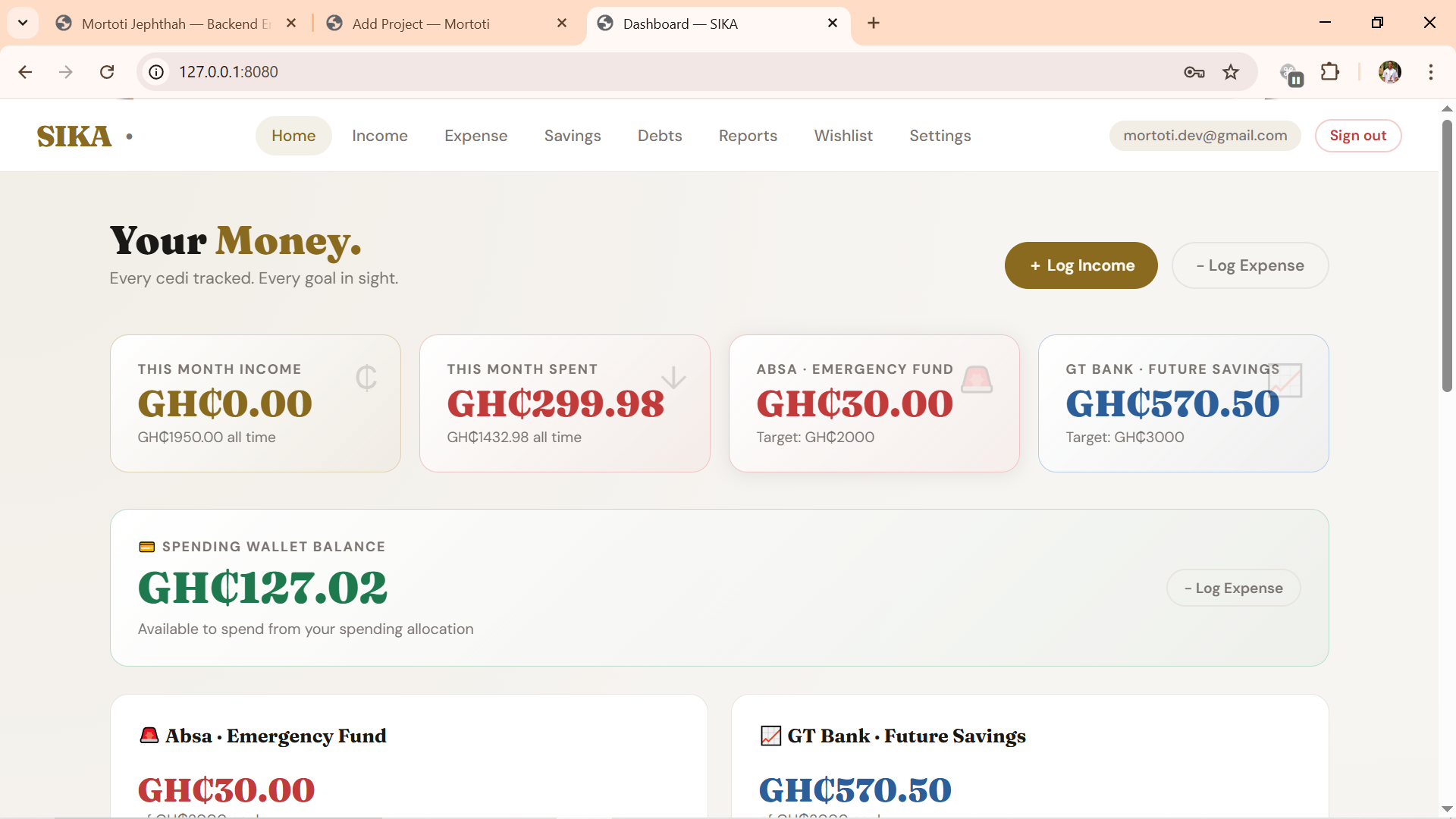Click Log Expense in spending wallet card

[1234, 588]
